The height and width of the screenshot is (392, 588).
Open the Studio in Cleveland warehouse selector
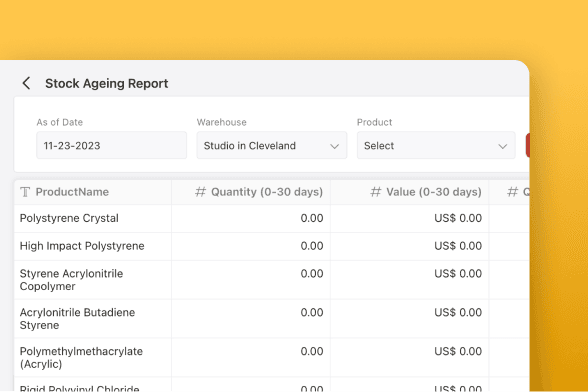tap(272, 145)
